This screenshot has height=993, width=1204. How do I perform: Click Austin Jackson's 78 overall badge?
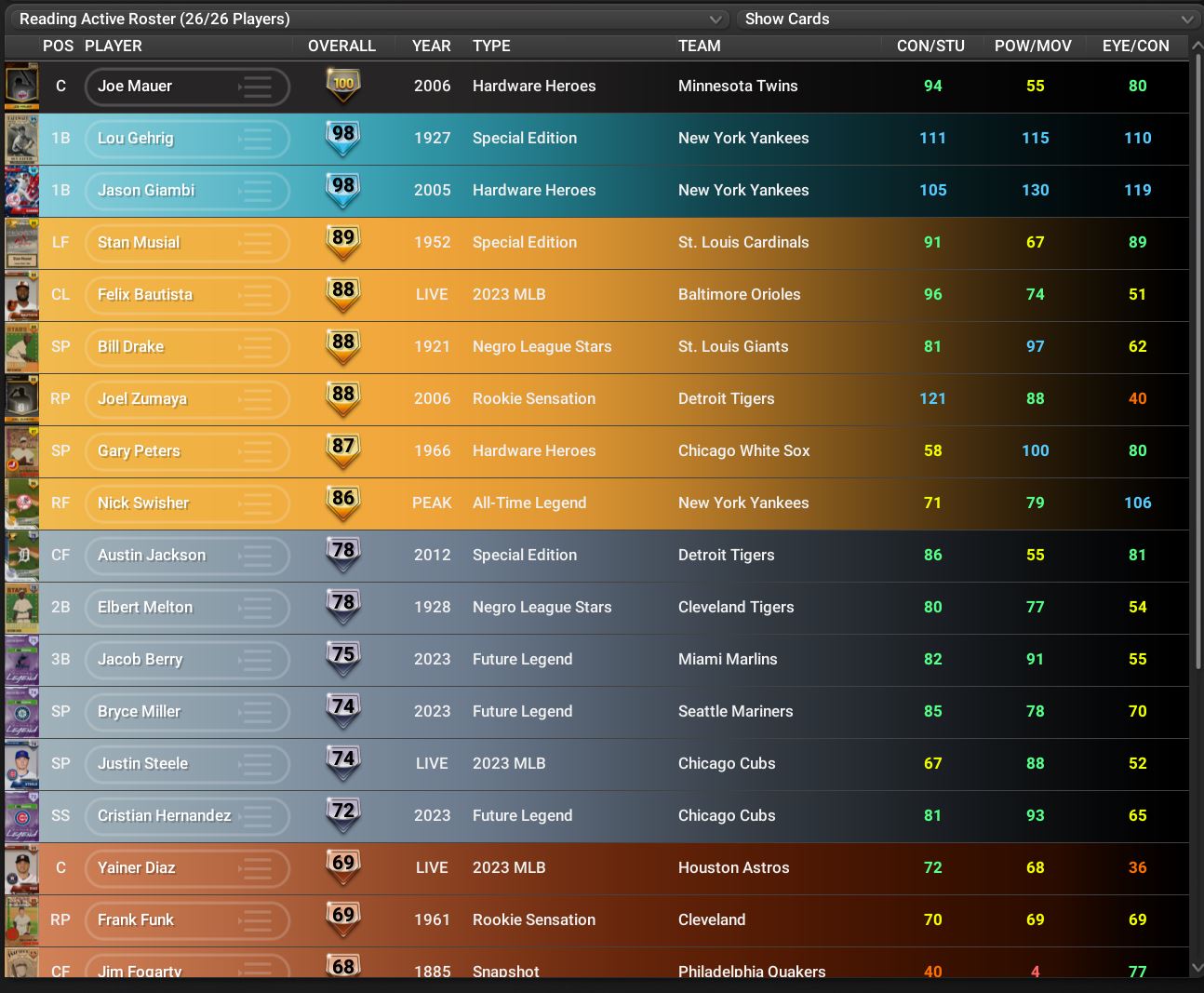(343, 555)
